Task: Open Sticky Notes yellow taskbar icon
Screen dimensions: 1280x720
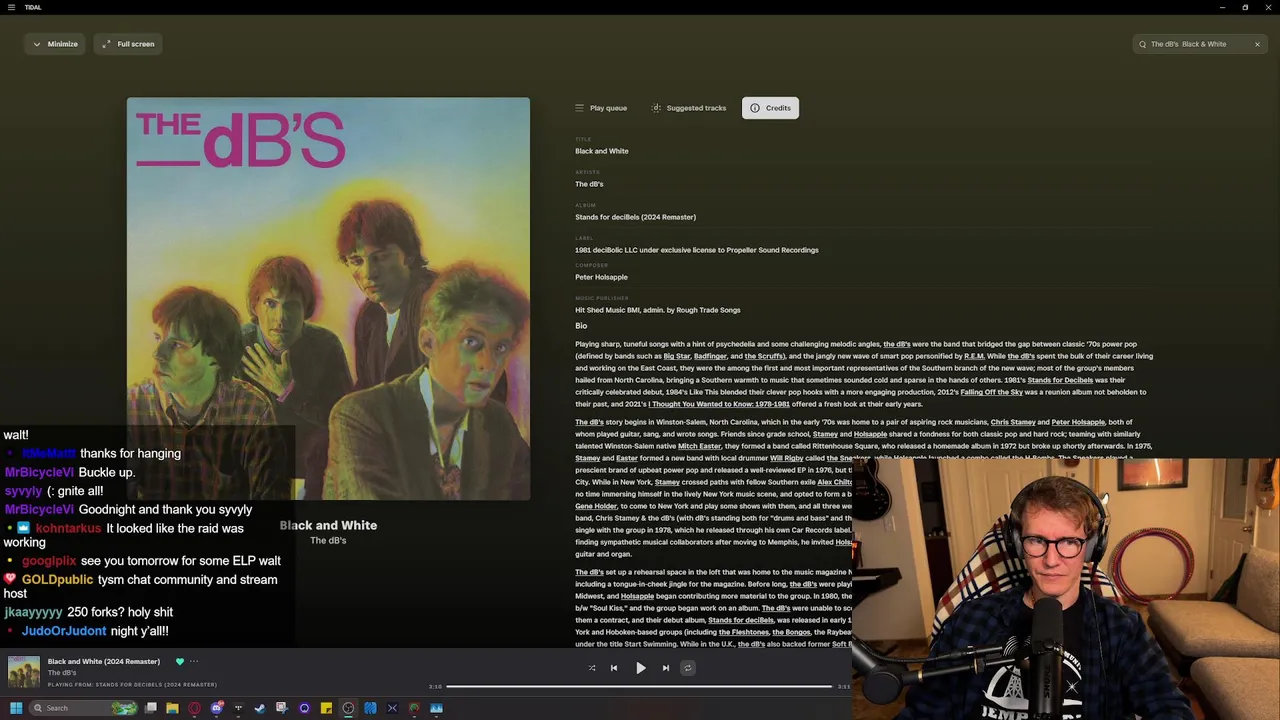Action: pos(326,708)
